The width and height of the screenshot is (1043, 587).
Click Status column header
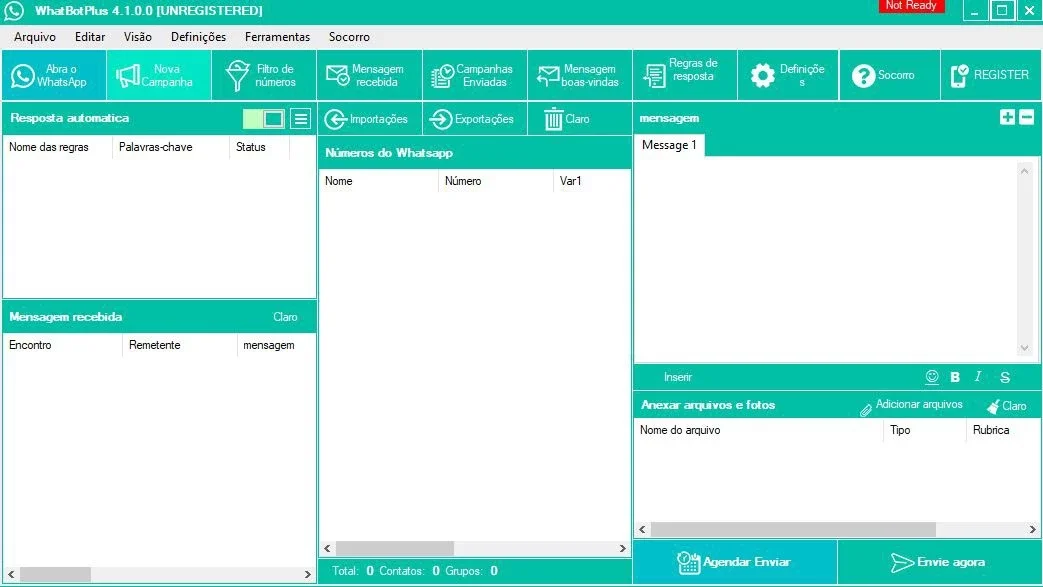[x=259, y=147]
